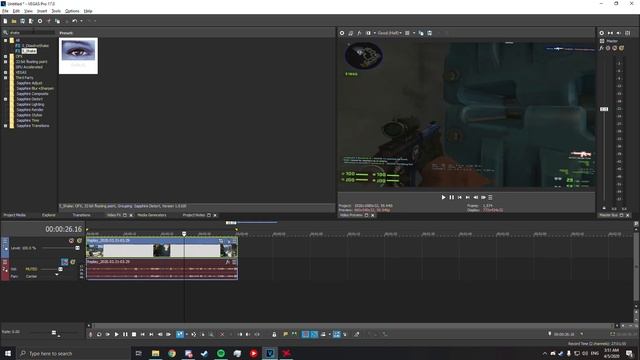Copy the preview snapshot to the clipboard
The image size is (640, 360).
coord(421,33)
